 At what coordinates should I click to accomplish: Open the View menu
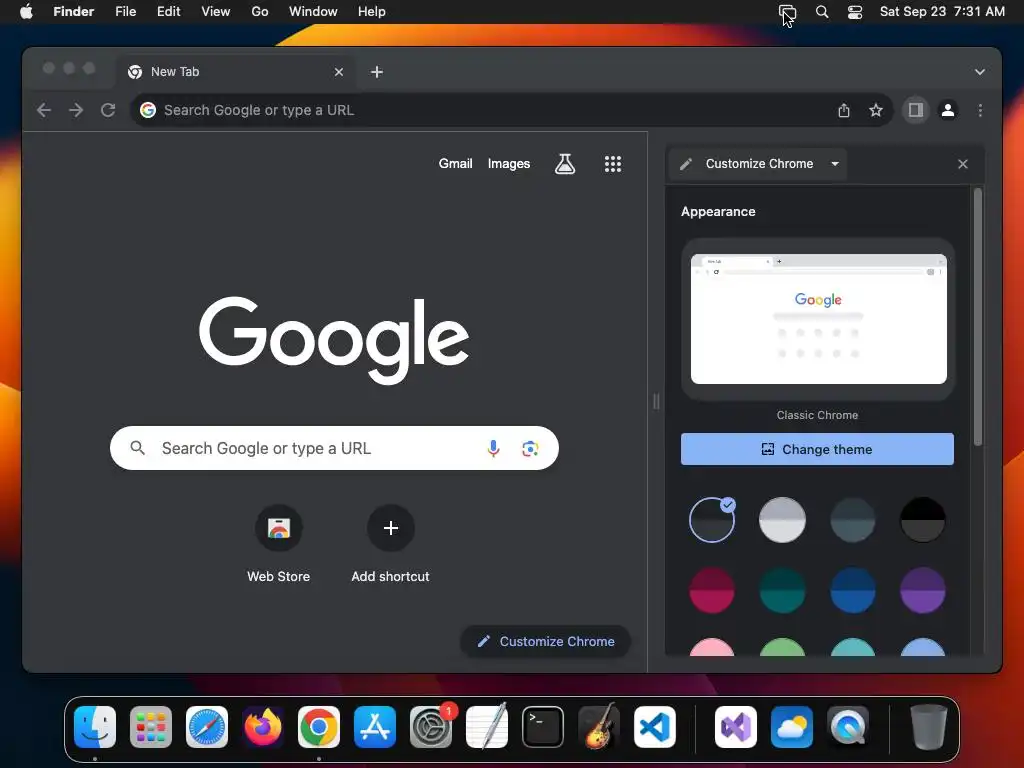[x=216, y=12]
